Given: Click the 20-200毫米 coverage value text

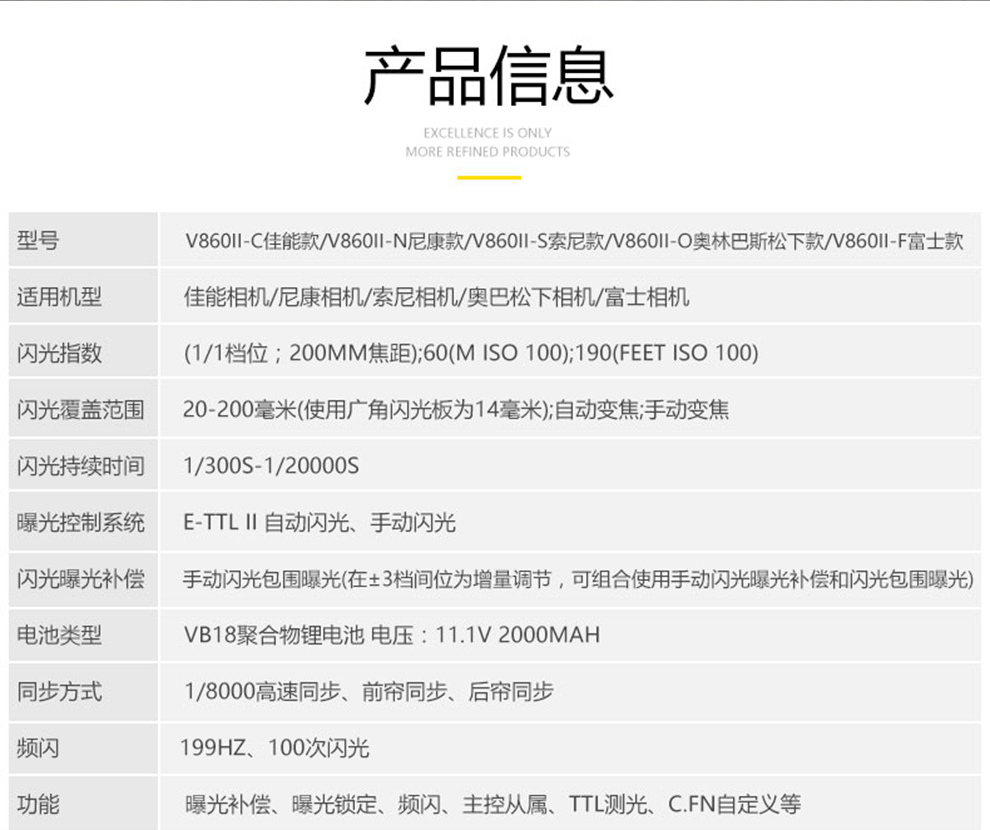Looking at the screenshot, I should click(456, 410).
